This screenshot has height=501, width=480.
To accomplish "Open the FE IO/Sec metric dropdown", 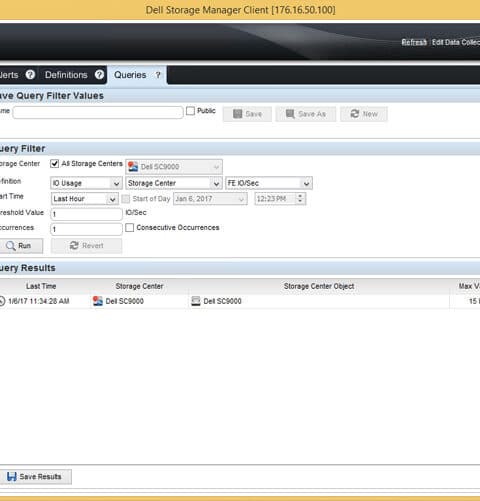I will (269, 183).
